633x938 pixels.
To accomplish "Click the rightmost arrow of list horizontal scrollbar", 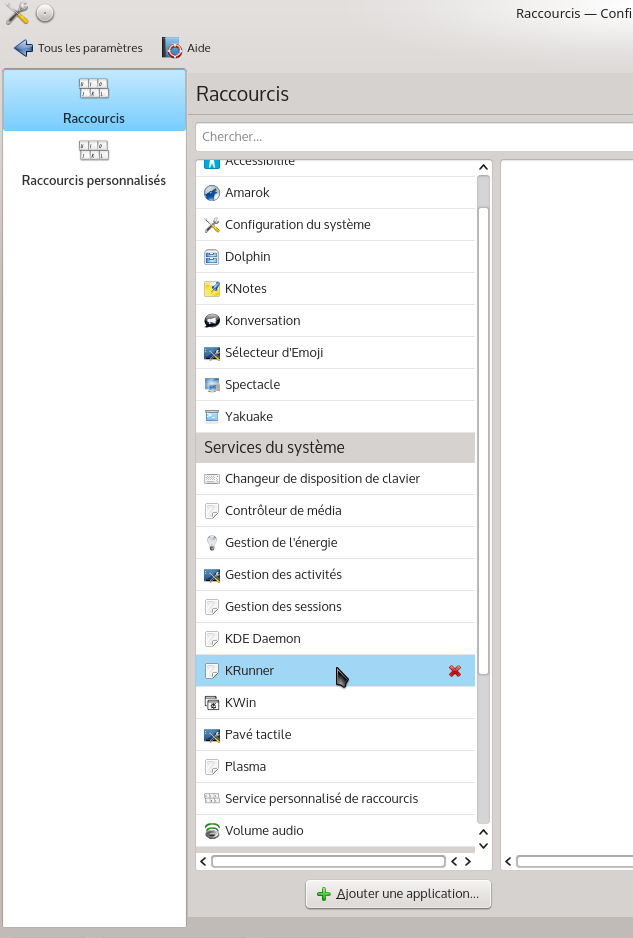I will click(x=468, y=861).
